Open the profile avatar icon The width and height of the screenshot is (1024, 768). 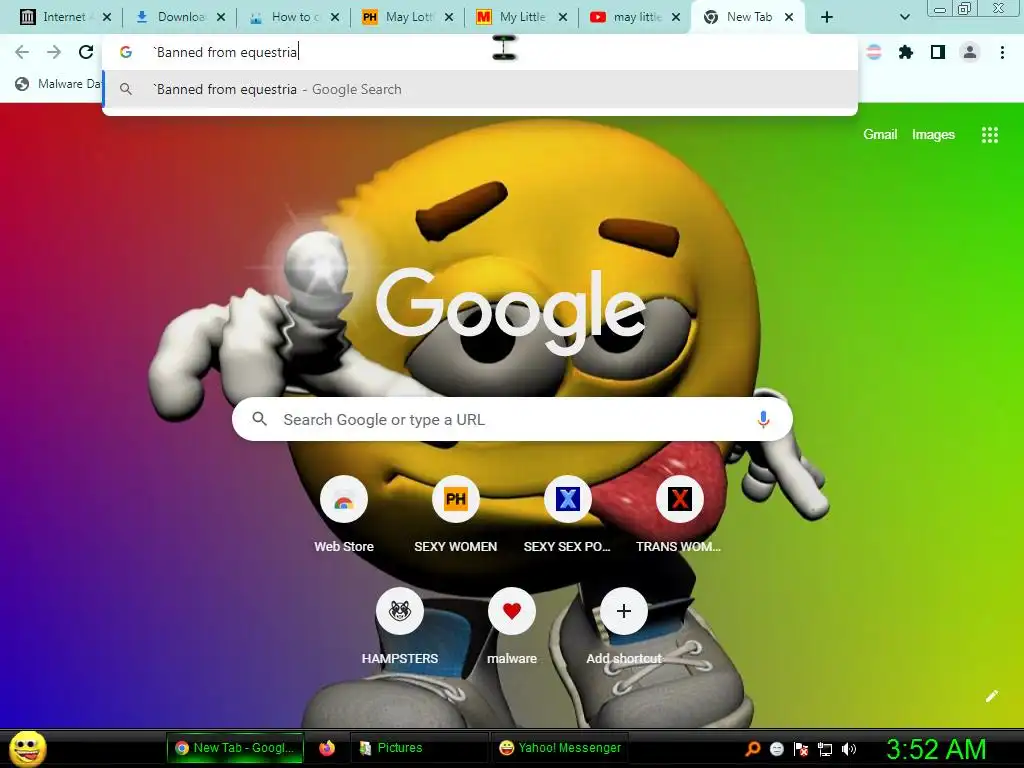tap(970, 52)
